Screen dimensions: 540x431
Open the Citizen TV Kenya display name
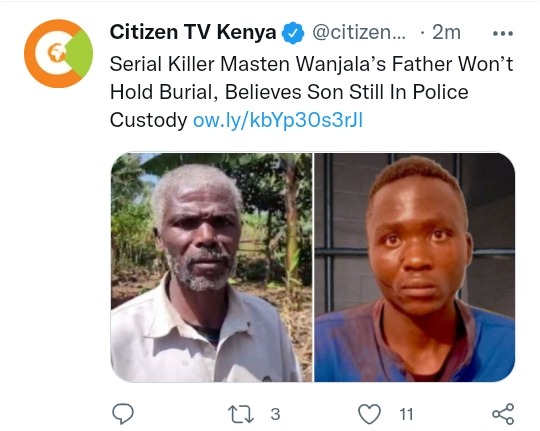pos(193,32)
